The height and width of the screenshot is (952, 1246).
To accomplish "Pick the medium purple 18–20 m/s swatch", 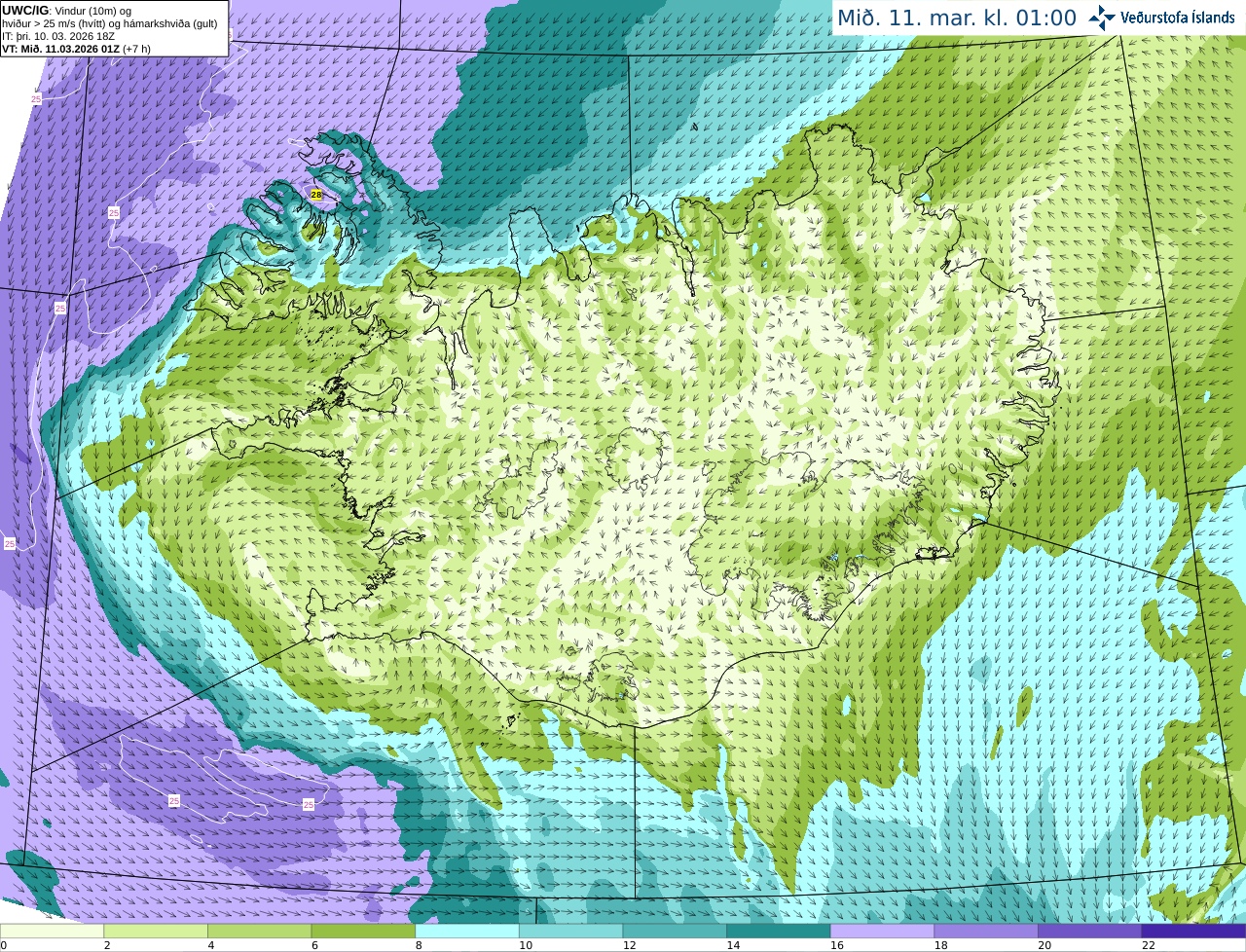I will click(986, 931).
